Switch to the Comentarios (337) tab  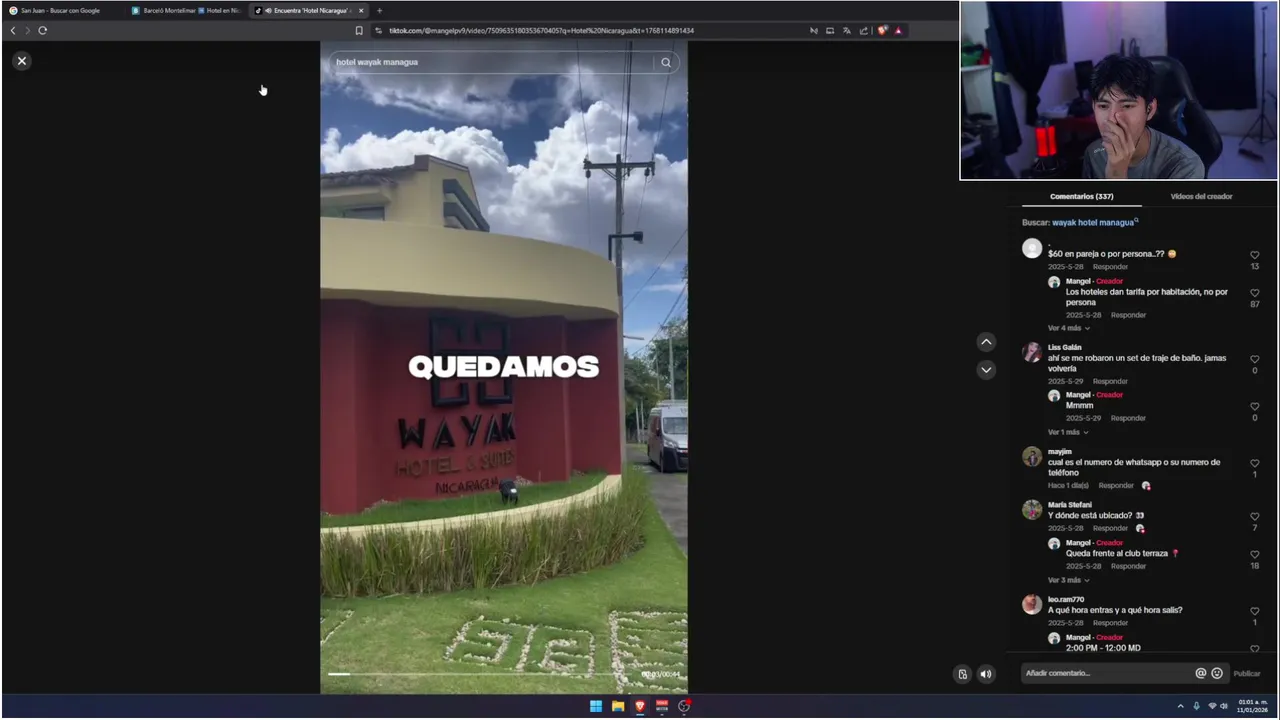click(1081, 196)
